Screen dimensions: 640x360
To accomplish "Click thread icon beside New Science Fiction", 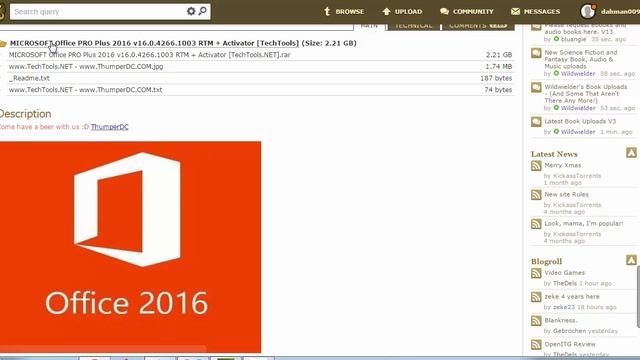I will tap(536, 53).
